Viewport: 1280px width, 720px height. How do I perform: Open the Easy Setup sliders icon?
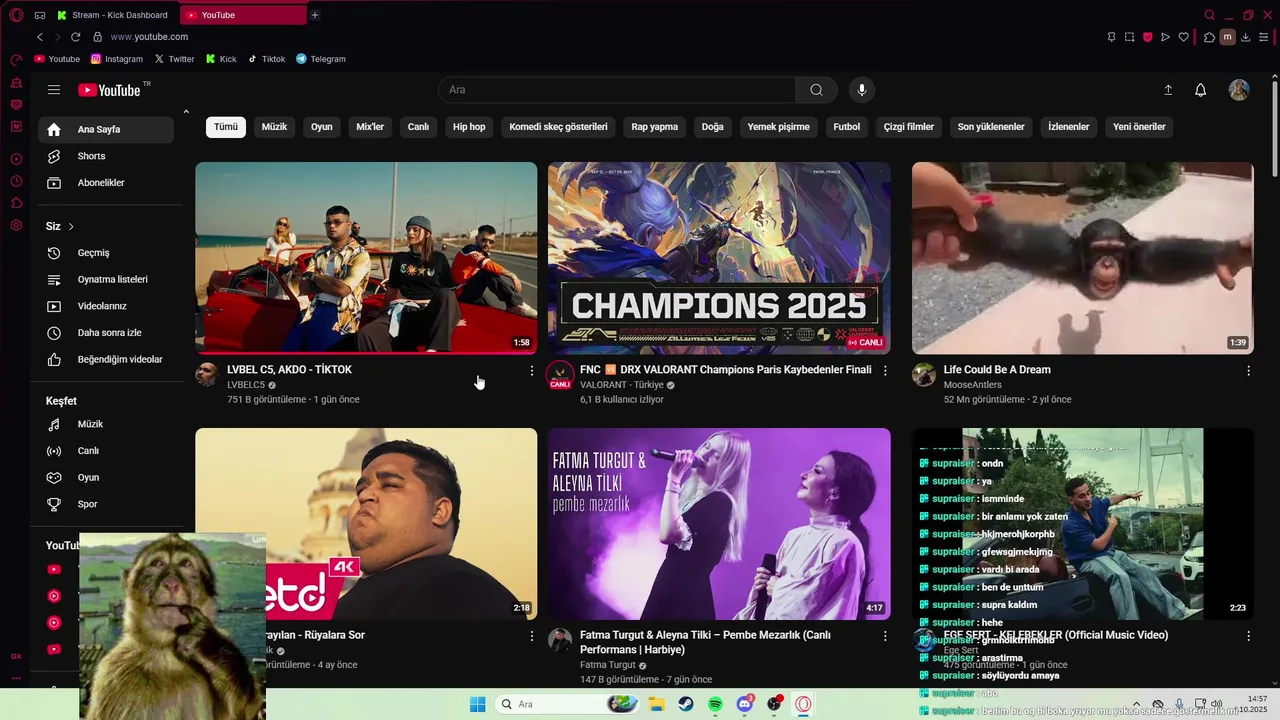[x=1264, y=37]
